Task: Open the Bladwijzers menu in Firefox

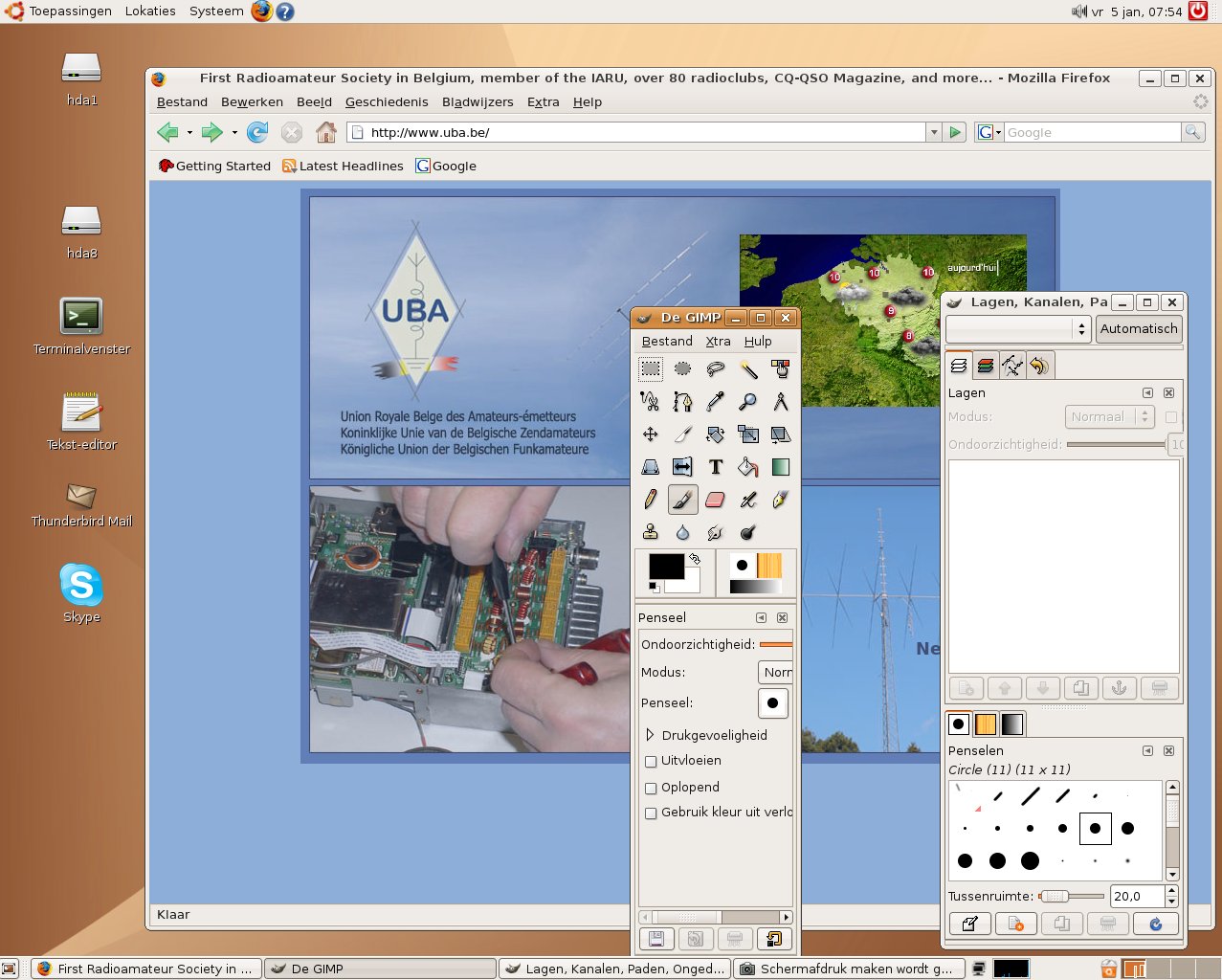Action: [x=478, y=102]
